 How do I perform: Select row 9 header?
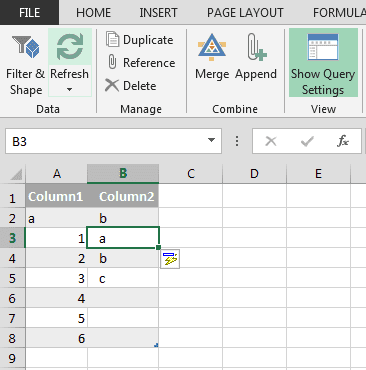click(12, 358)
